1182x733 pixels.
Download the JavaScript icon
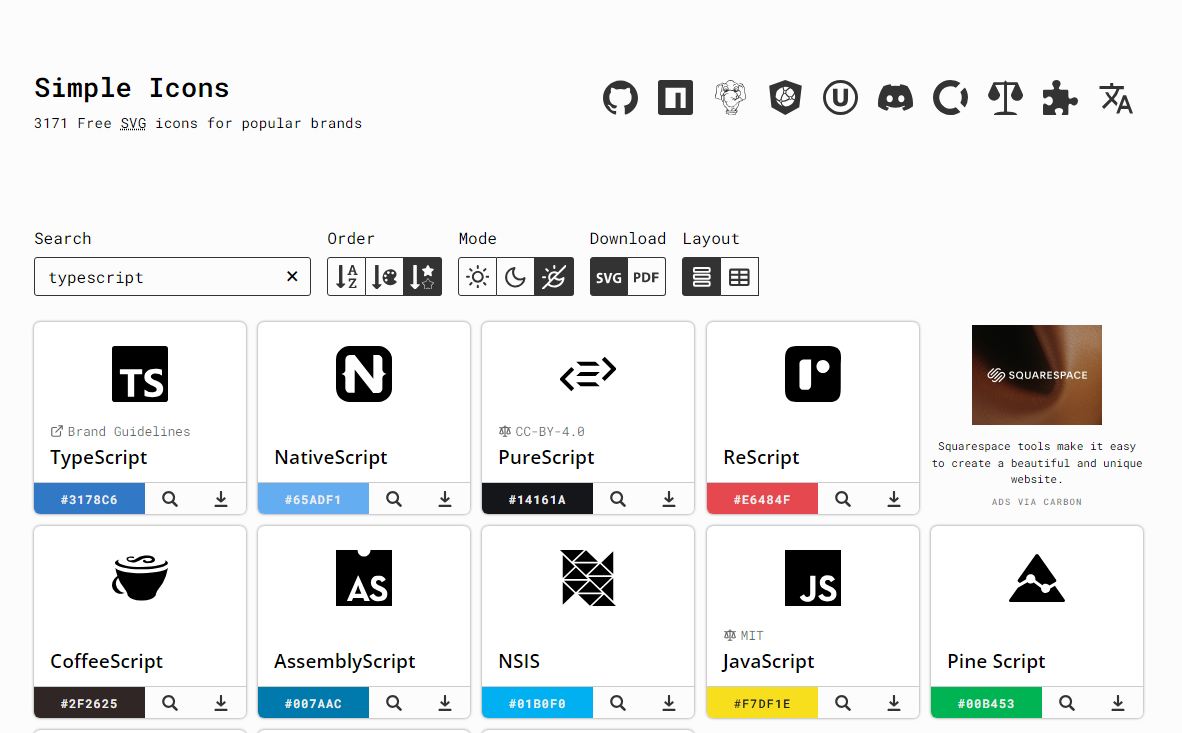pyautogui.click(x=893, y=704)
